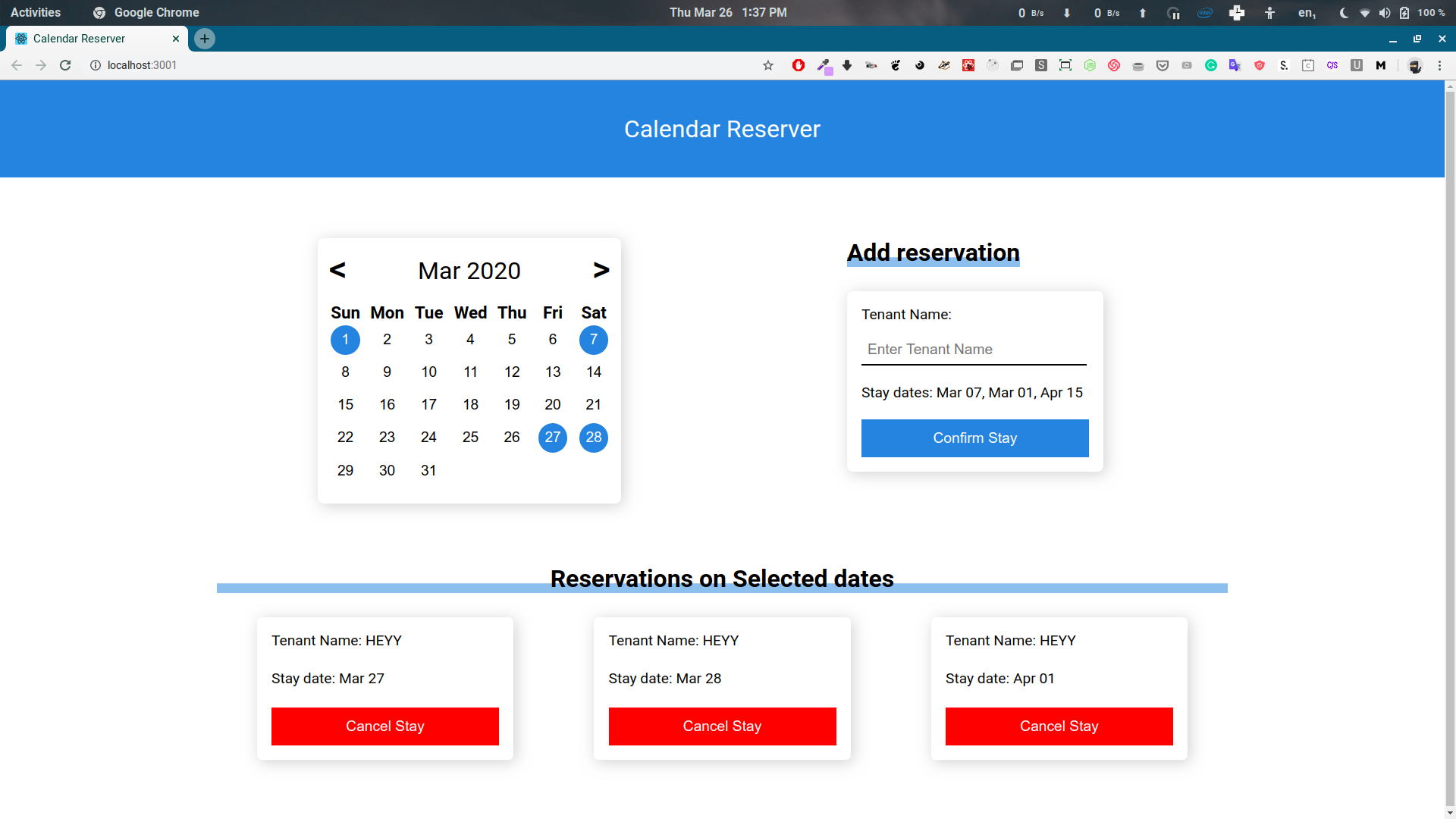This screenshot has width=1456, height=819.
Task: Click the Google Translate extension icon
Action: coord(1235,65)
